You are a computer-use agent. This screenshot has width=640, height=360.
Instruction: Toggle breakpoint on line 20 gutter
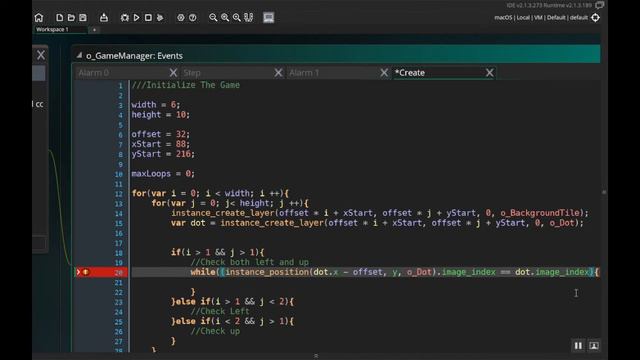coord(86,272)
